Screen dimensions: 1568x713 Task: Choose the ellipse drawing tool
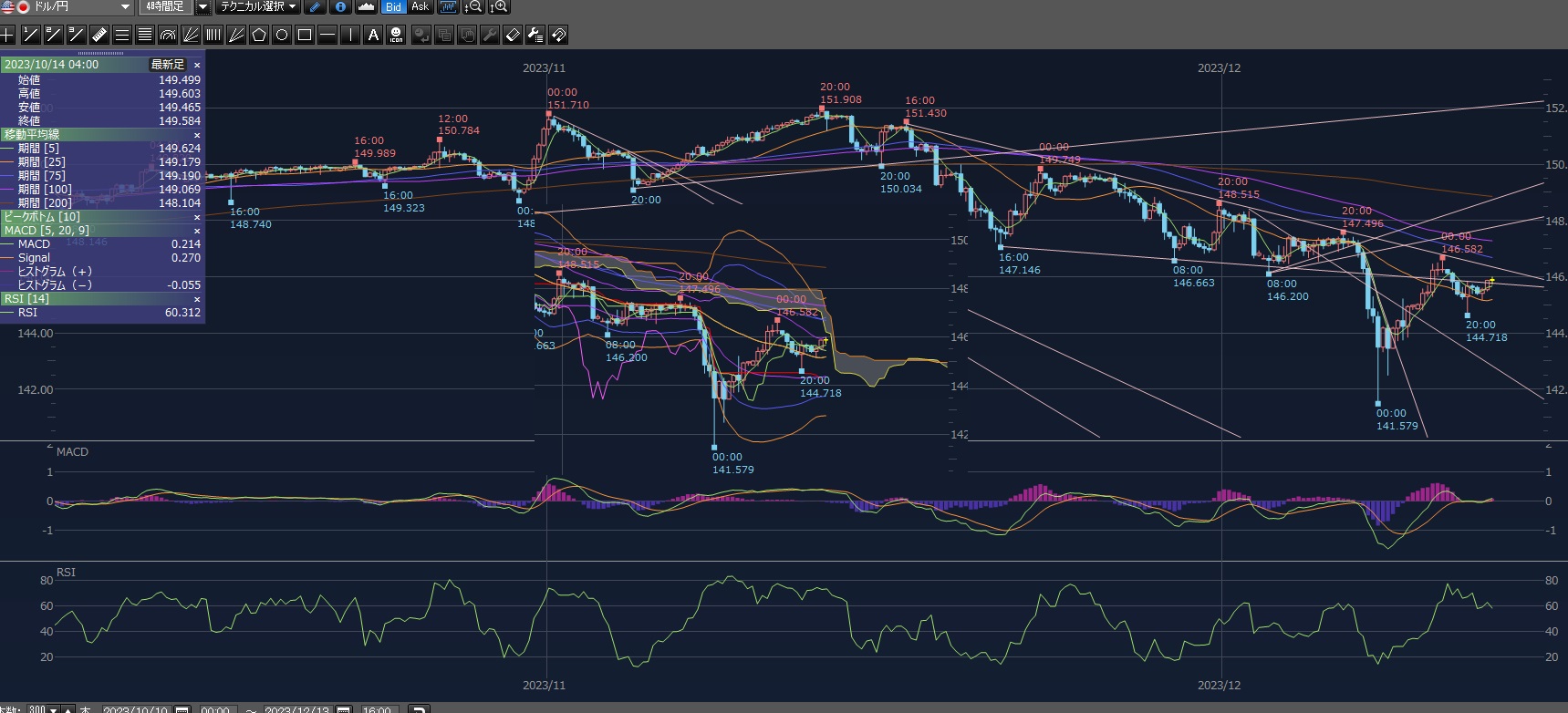pos(282,36)
